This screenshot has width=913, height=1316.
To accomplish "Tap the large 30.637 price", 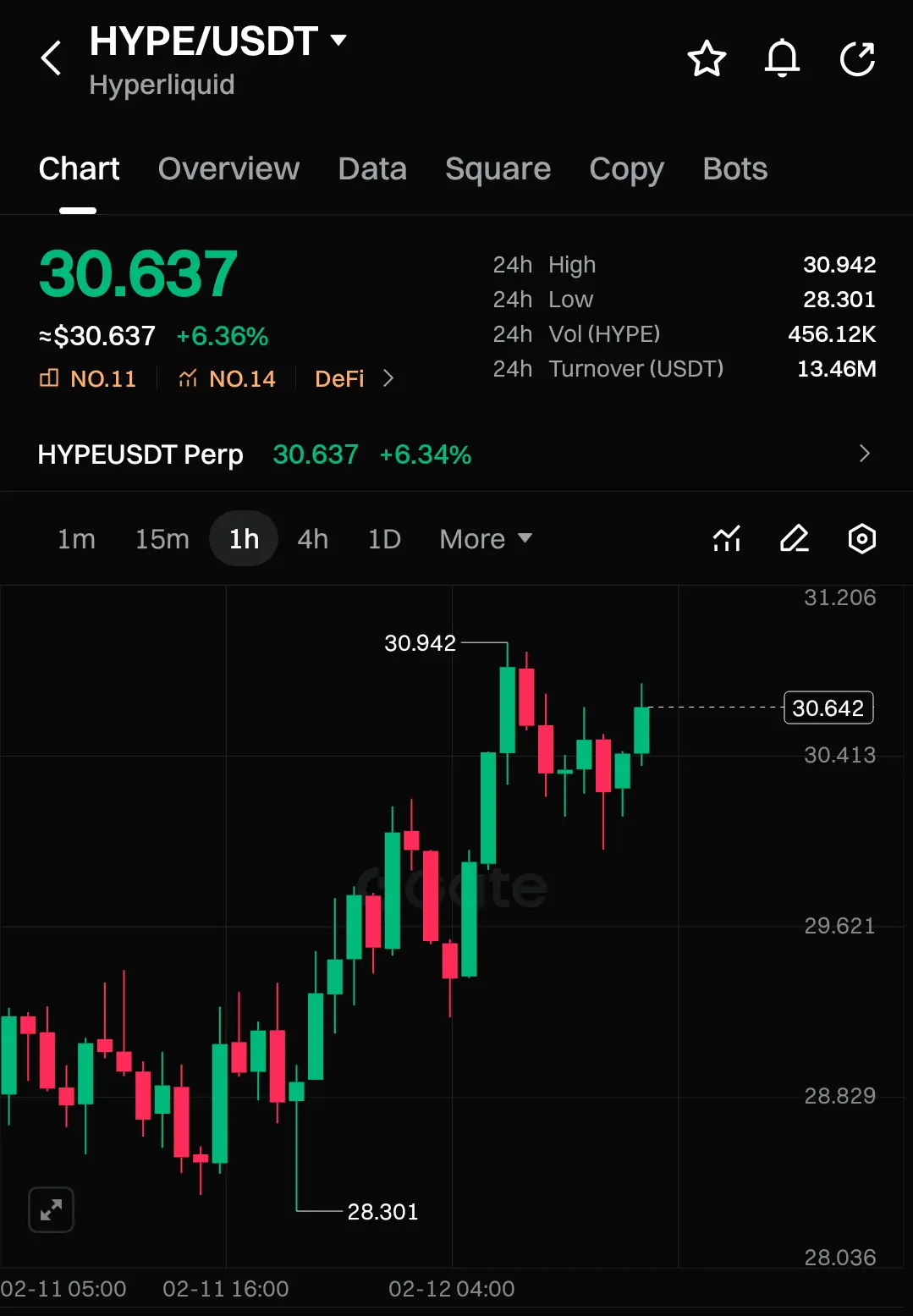I will (138, 274).
